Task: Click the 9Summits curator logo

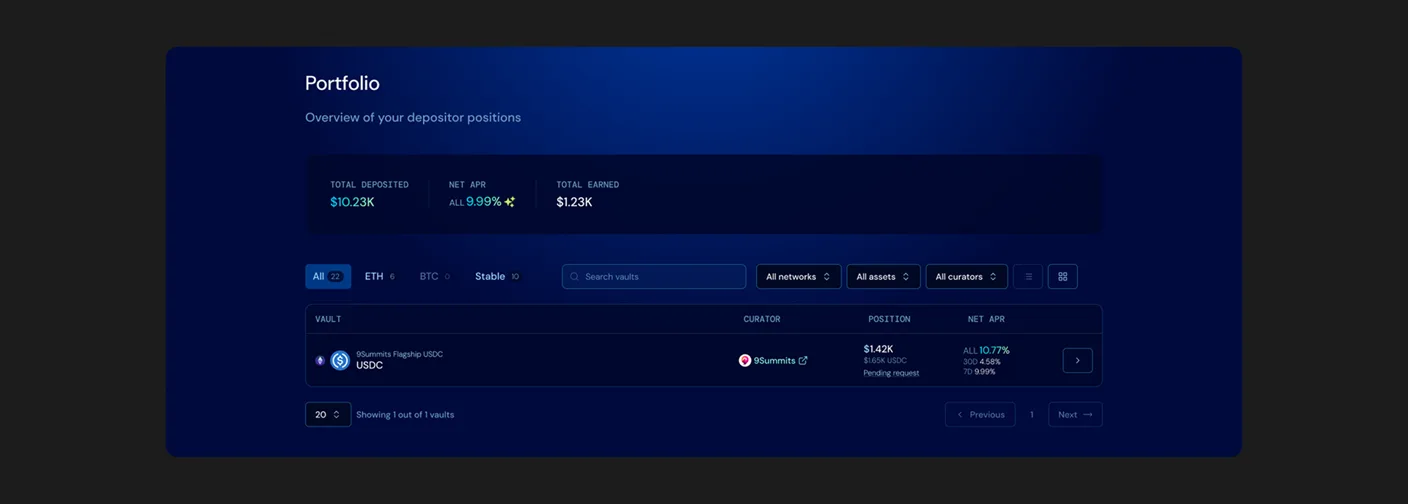Action: (x=745, y=361)
